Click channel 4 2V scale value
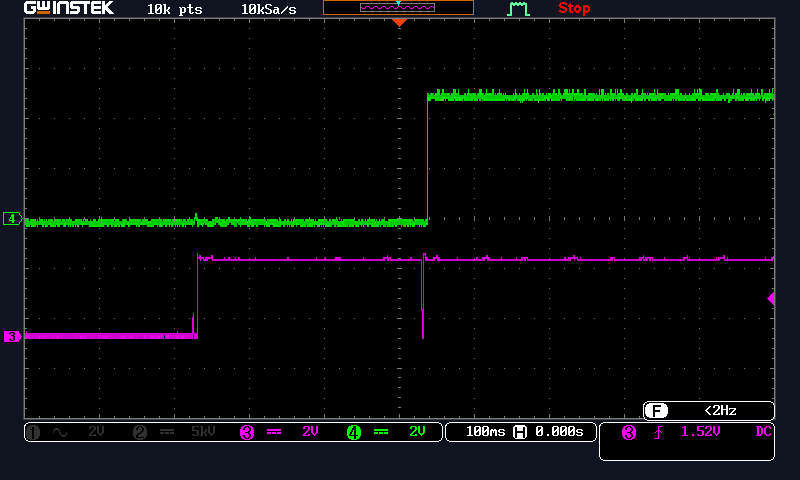The width and height of the screenshot is (800, 480). click(x=417, y=432)
